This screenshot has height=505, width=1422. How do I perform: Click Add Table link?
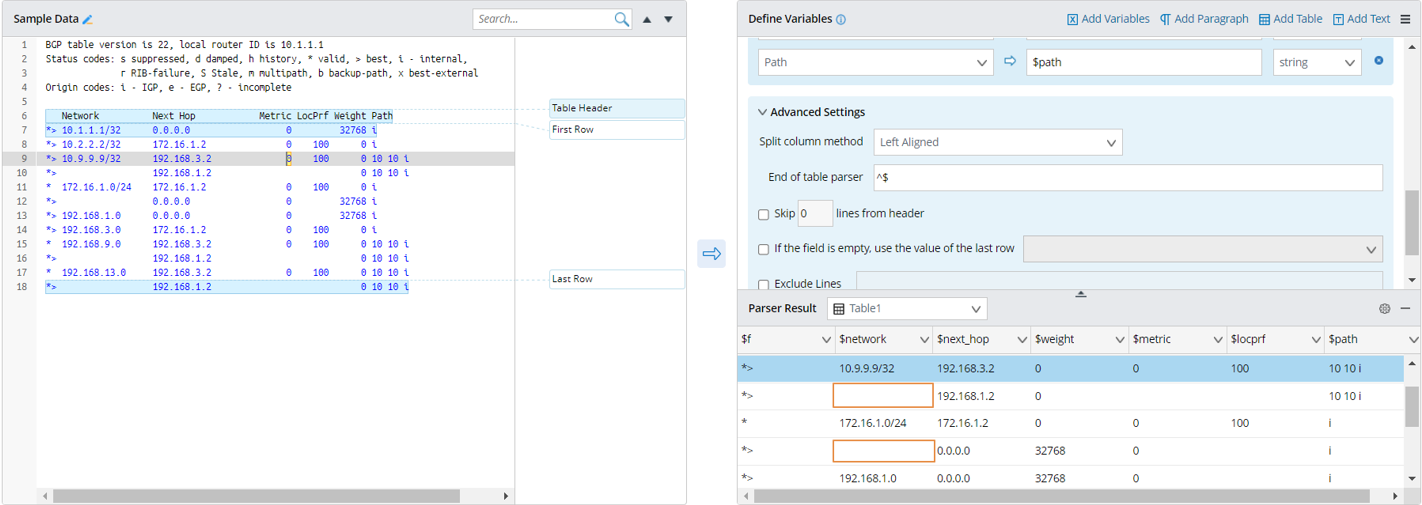click(x=1289, y=19)
